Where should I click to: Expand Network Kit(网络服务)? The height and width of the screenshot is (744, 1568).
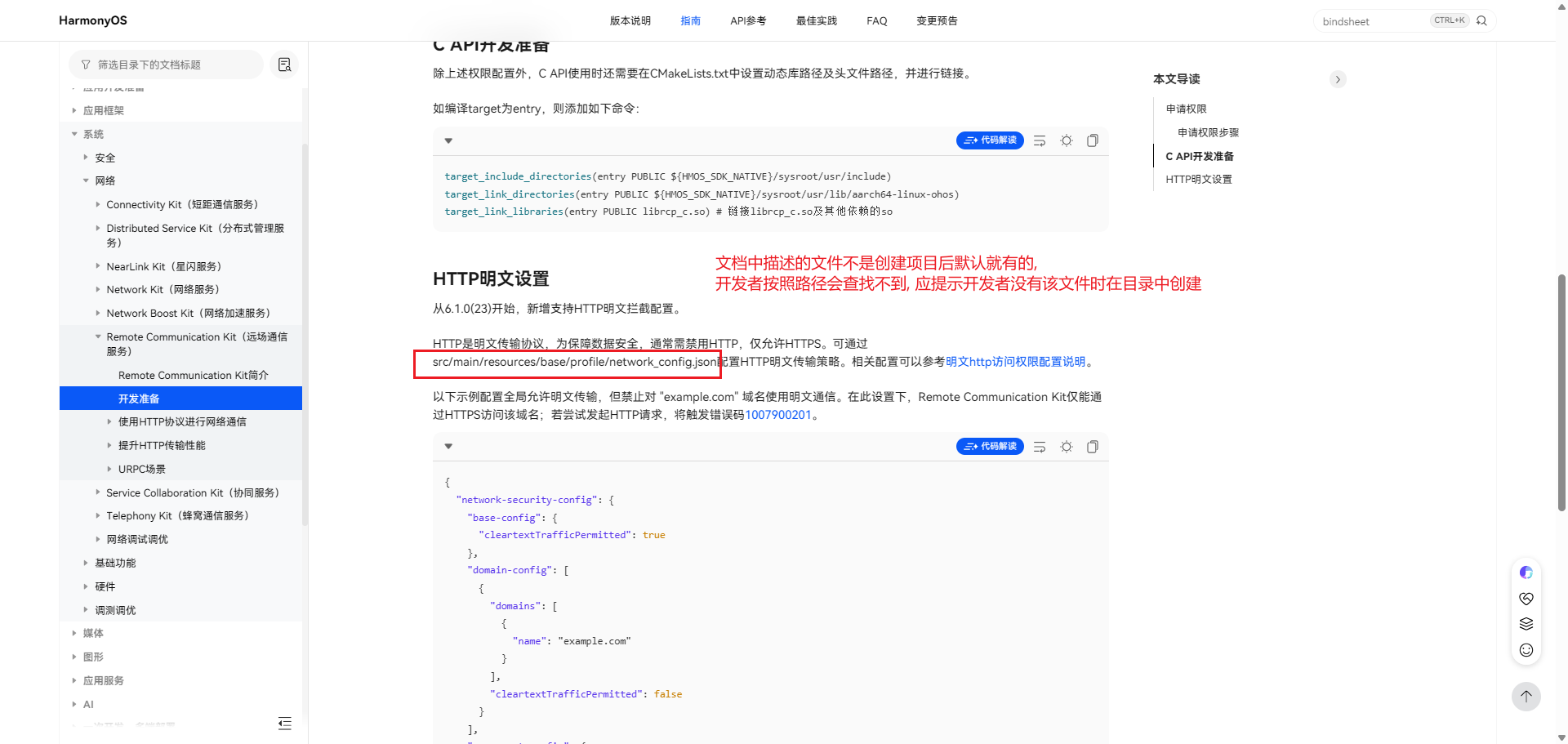(x=98, y=289)
